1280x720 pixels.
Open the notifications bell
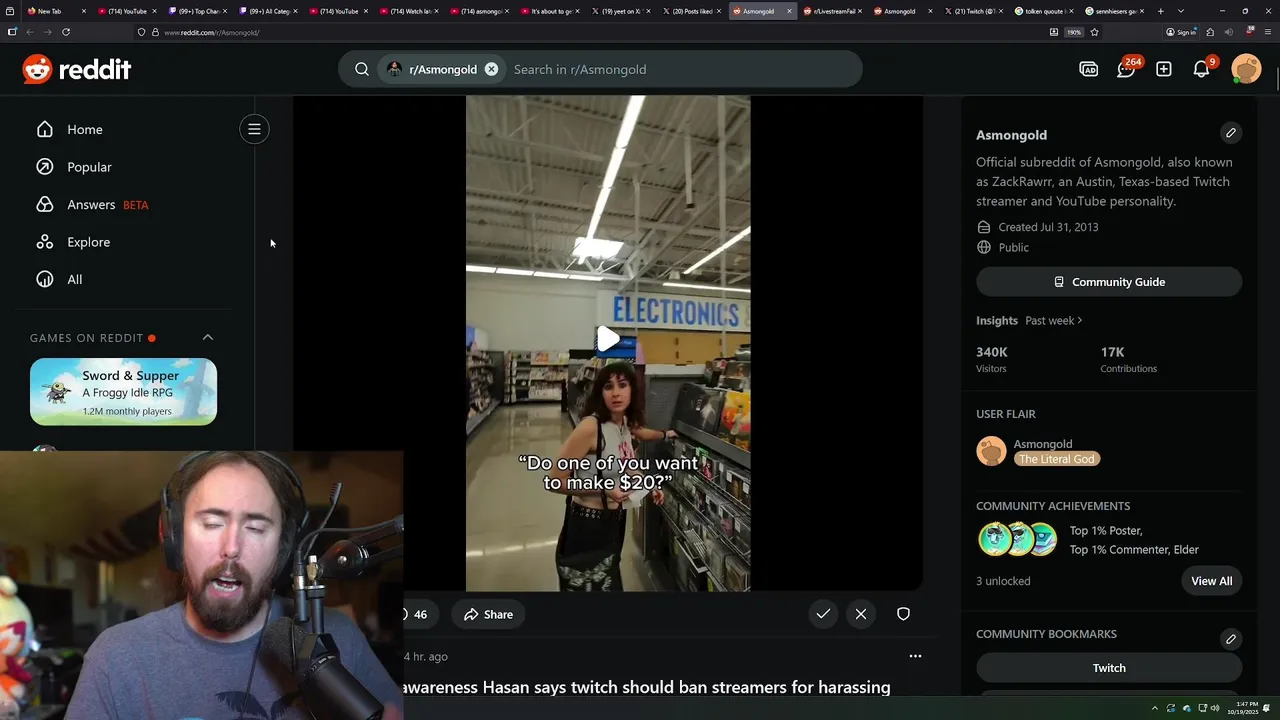pyautogui.click(x=1202, y=69)
